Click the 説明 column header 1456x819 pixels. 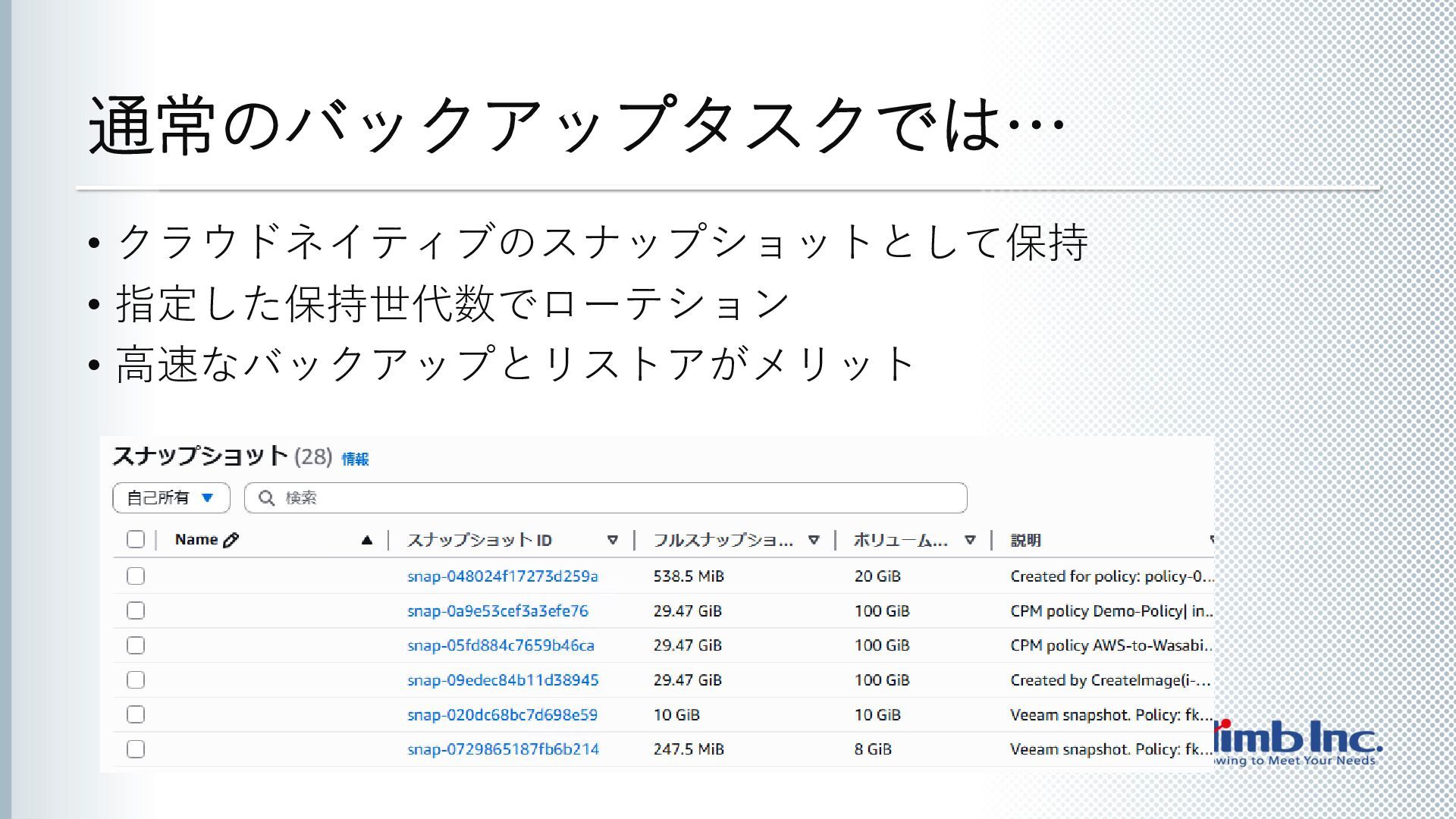pos(1025,540)
